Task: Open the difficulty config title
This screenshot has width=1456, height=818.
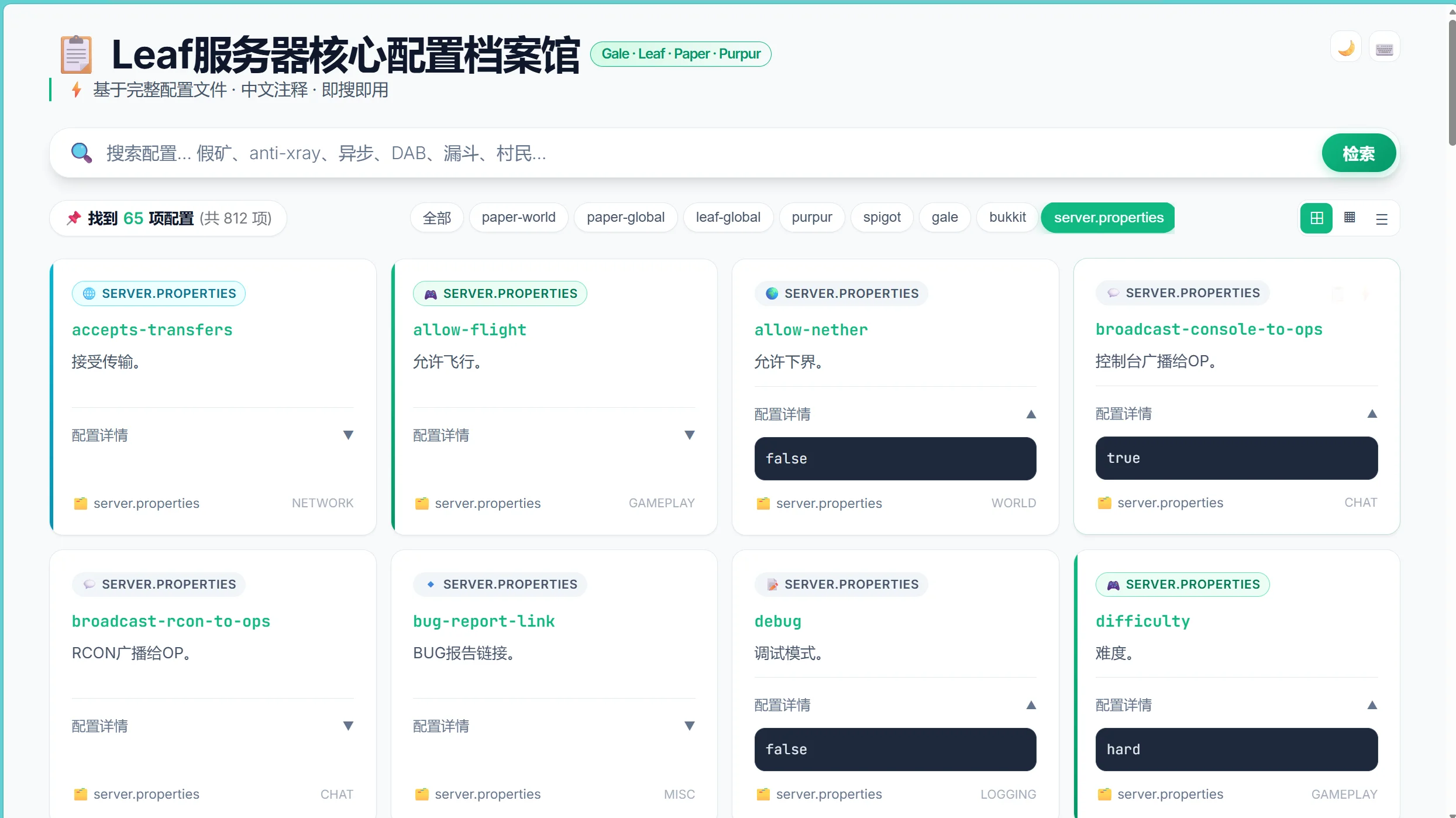Action: point(1142,621)
